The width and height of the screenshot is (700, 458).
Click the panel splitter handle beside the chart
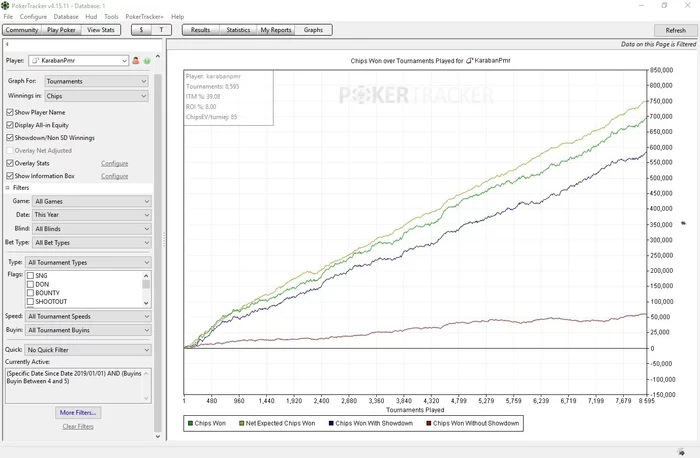point(164,240)
